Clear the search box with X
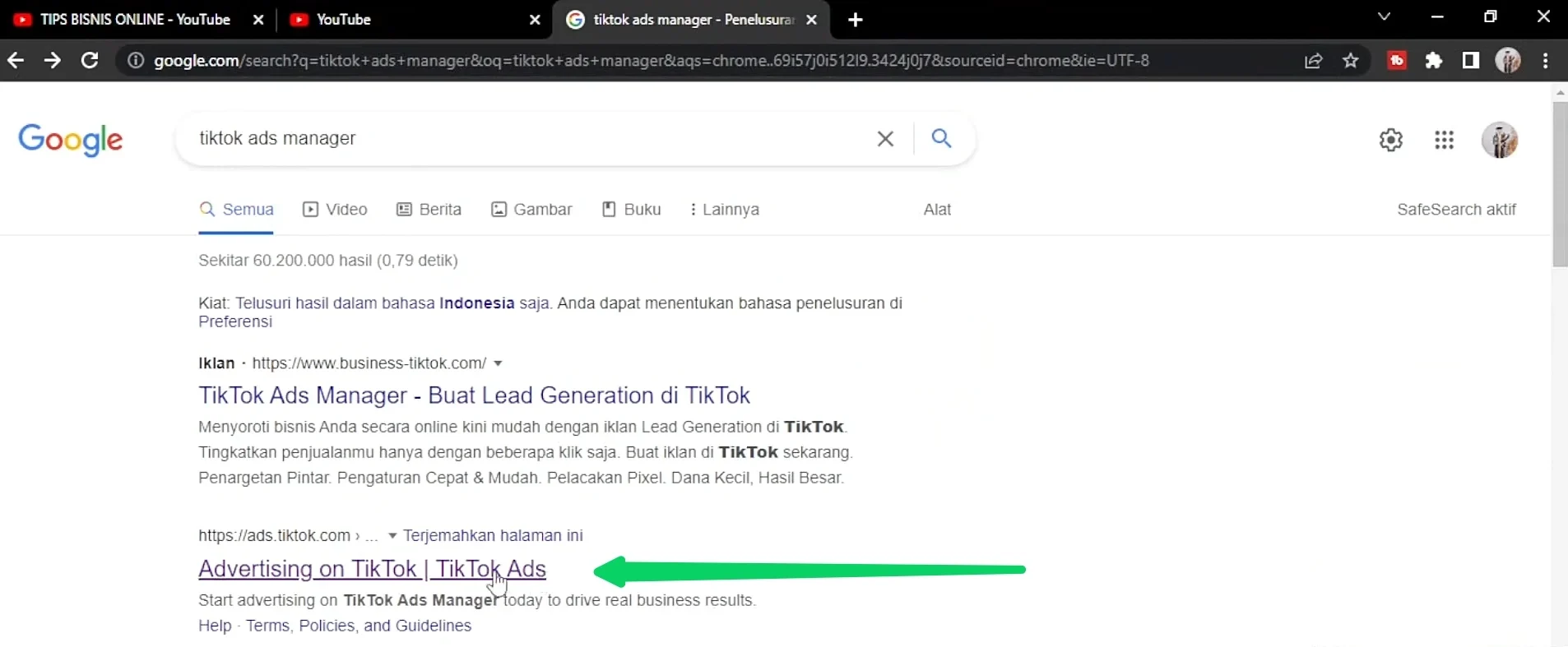The width and height of the screenshot is (1568, 647). tap(885, 139)
